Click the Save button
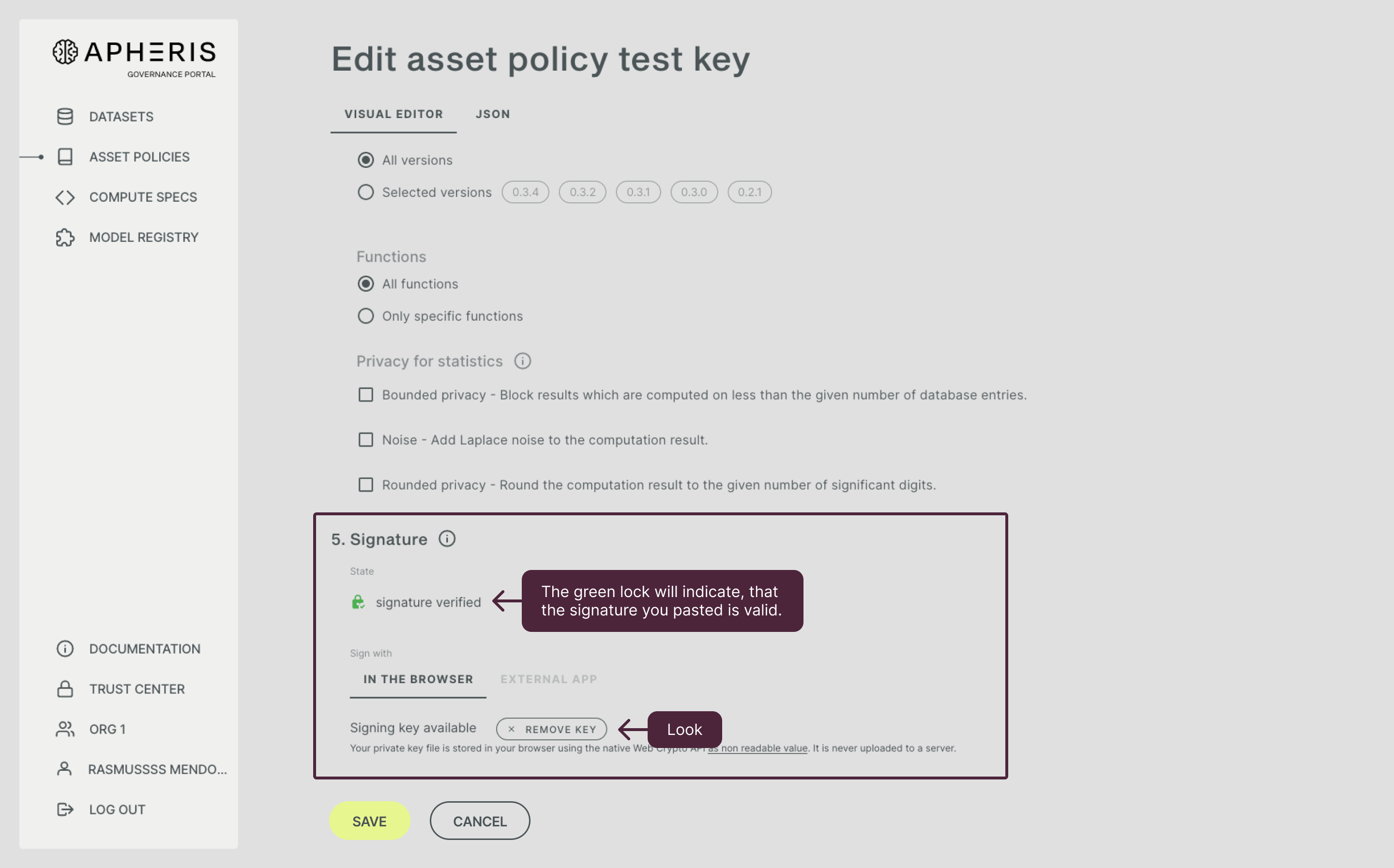The image size is (1394, 868). (369, 821)
